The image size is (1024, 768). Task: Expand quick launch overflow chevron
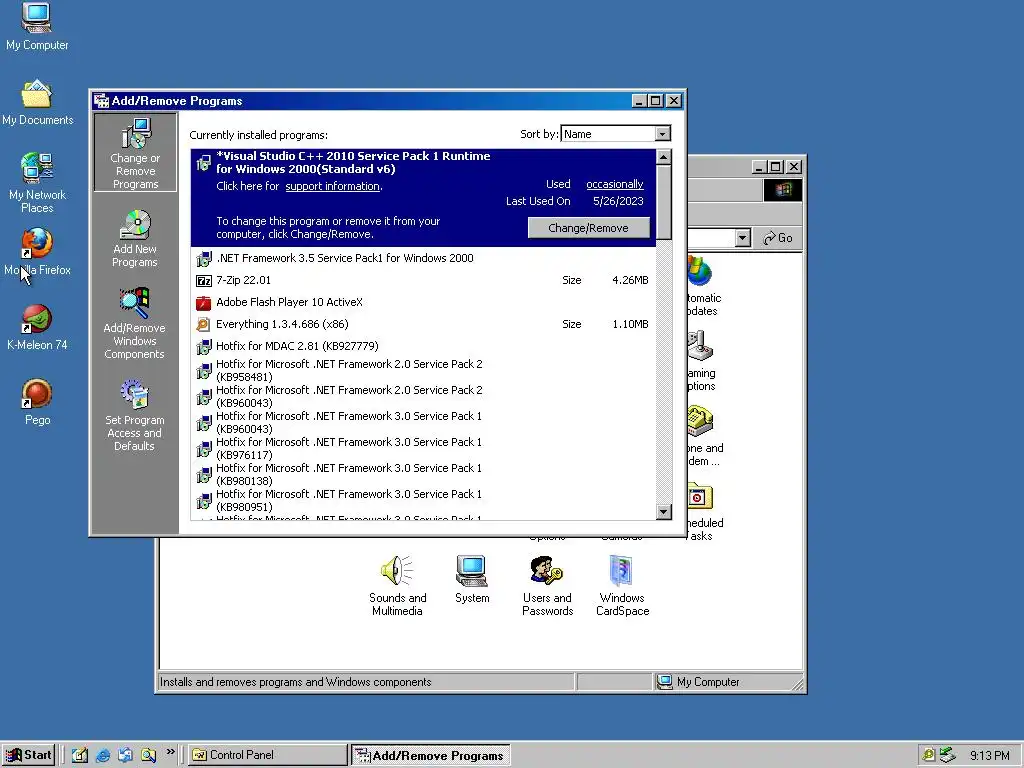[x=170, y=752]
